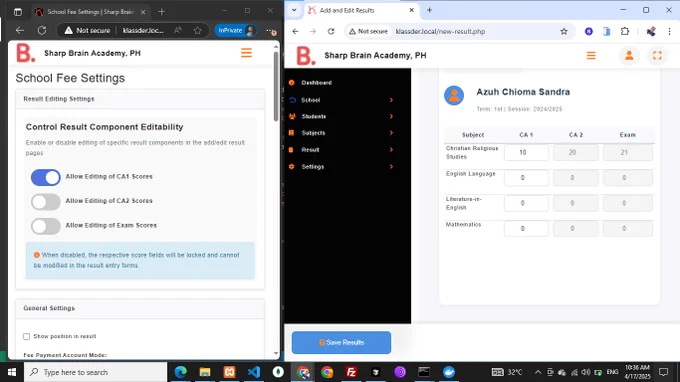
Task: Click the Subjects sidebar icon
Action: click(291, 133)
